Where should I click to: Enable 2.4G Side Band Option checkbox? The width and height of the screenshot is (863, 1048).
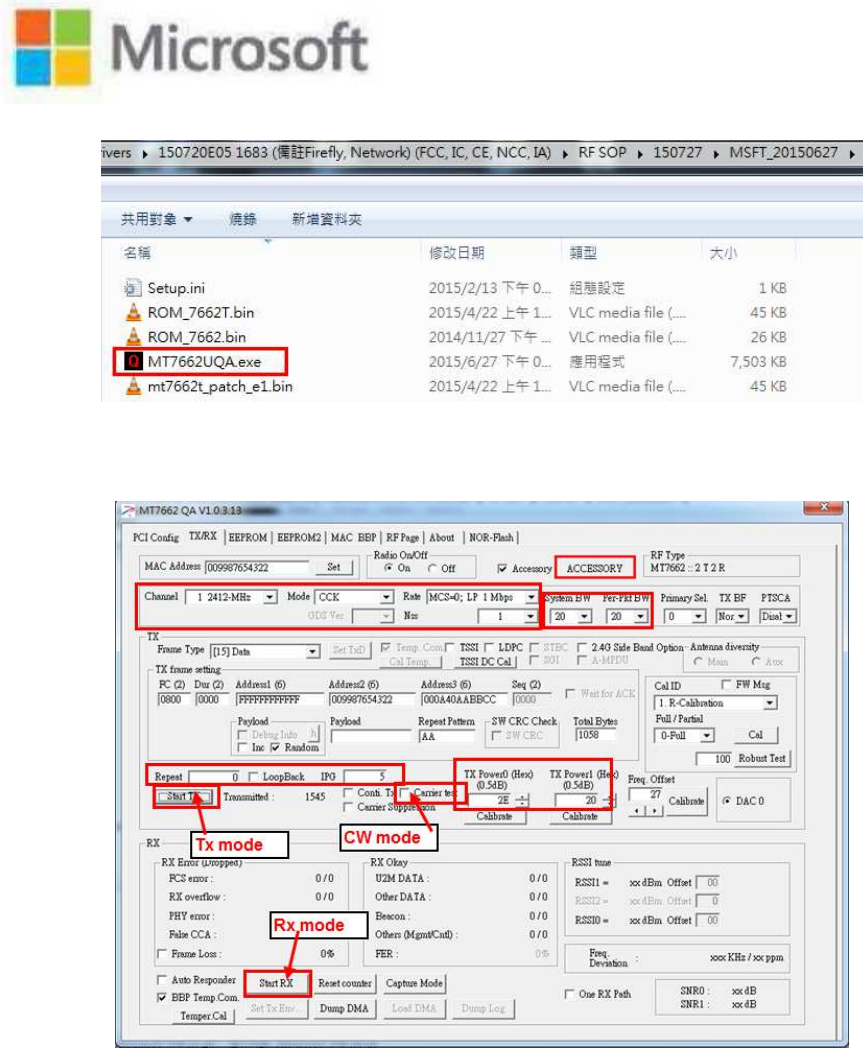tap(582, 647)
